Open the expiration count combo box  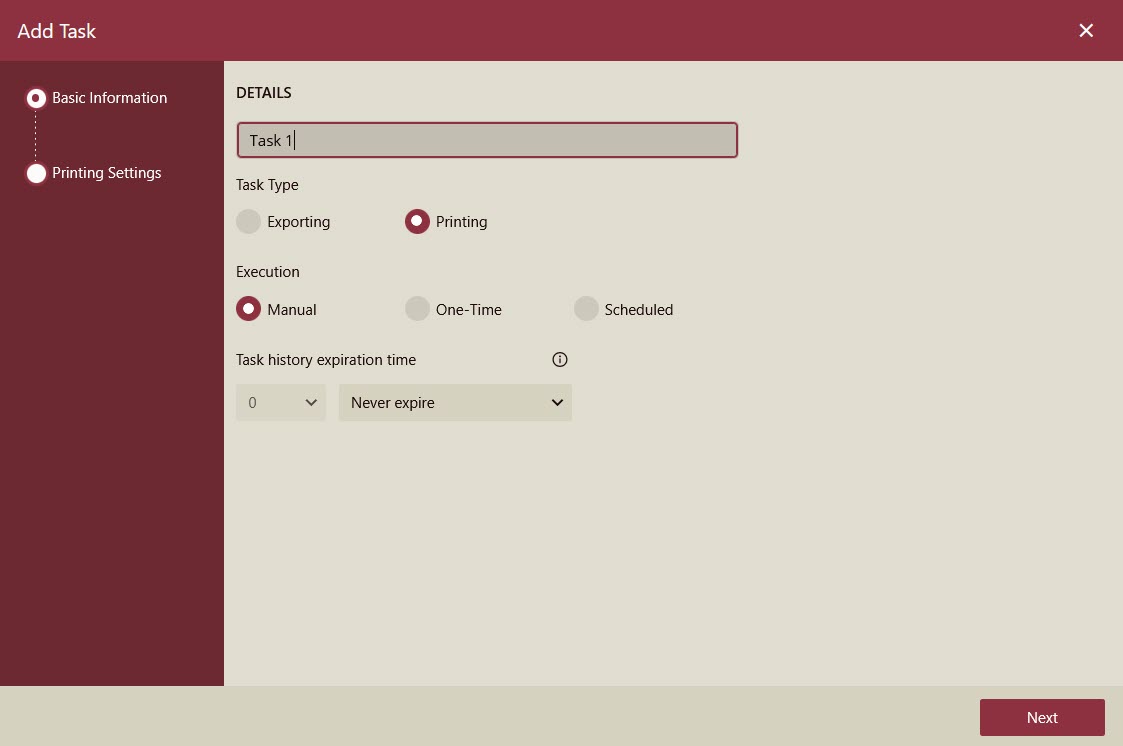(x=281, y=402)
